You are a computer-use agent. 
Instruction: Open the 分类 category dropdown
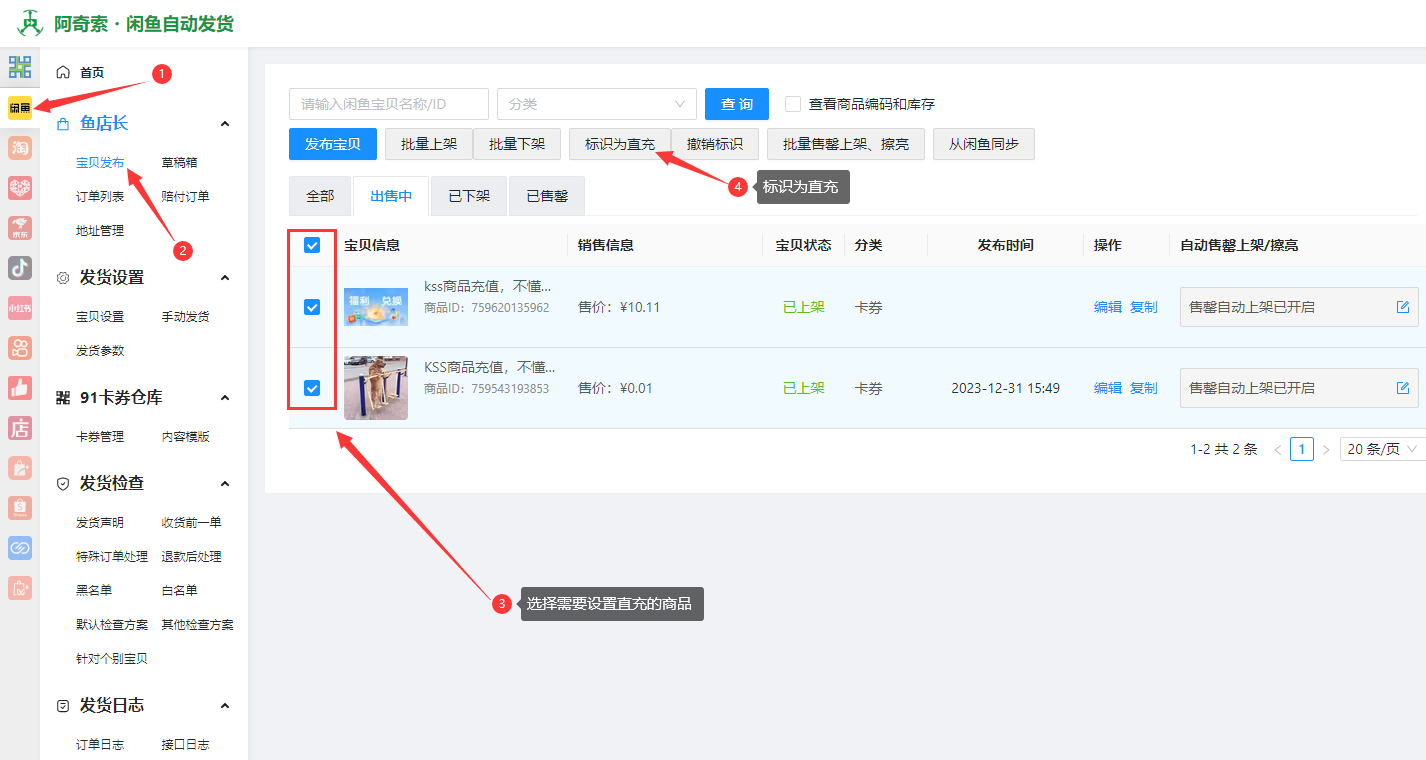point(596,104)
